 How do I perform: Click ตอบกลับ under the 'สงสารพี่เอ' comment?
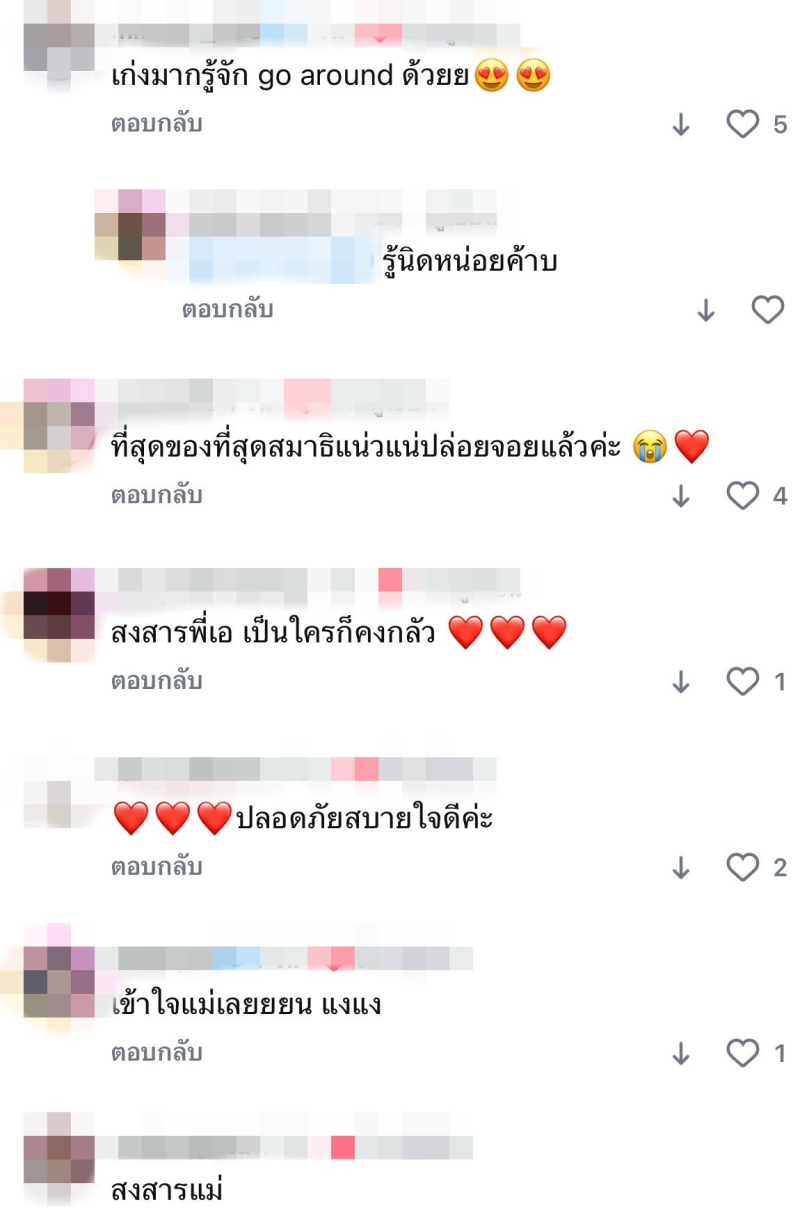pos(156,682)
